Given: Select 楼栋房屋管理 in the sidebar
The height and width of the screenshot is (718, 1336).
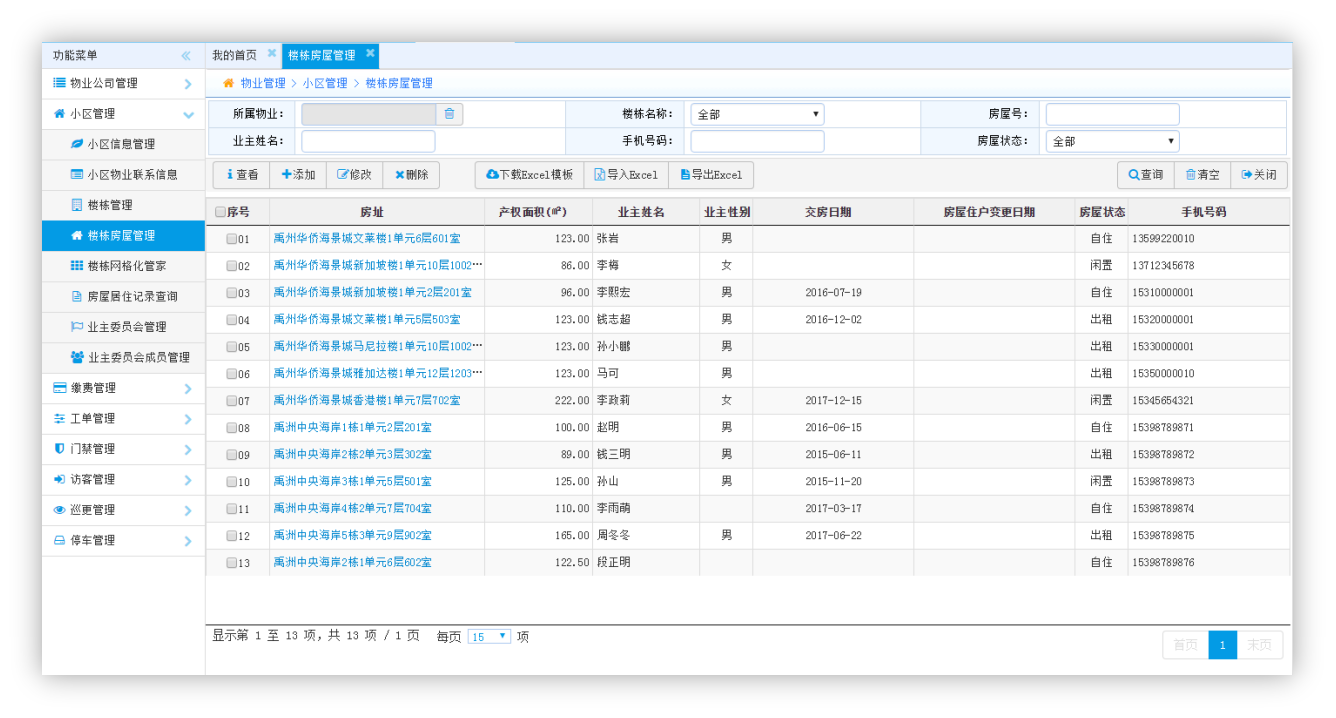Looking at the screenshot, I should tap(123, 236).
